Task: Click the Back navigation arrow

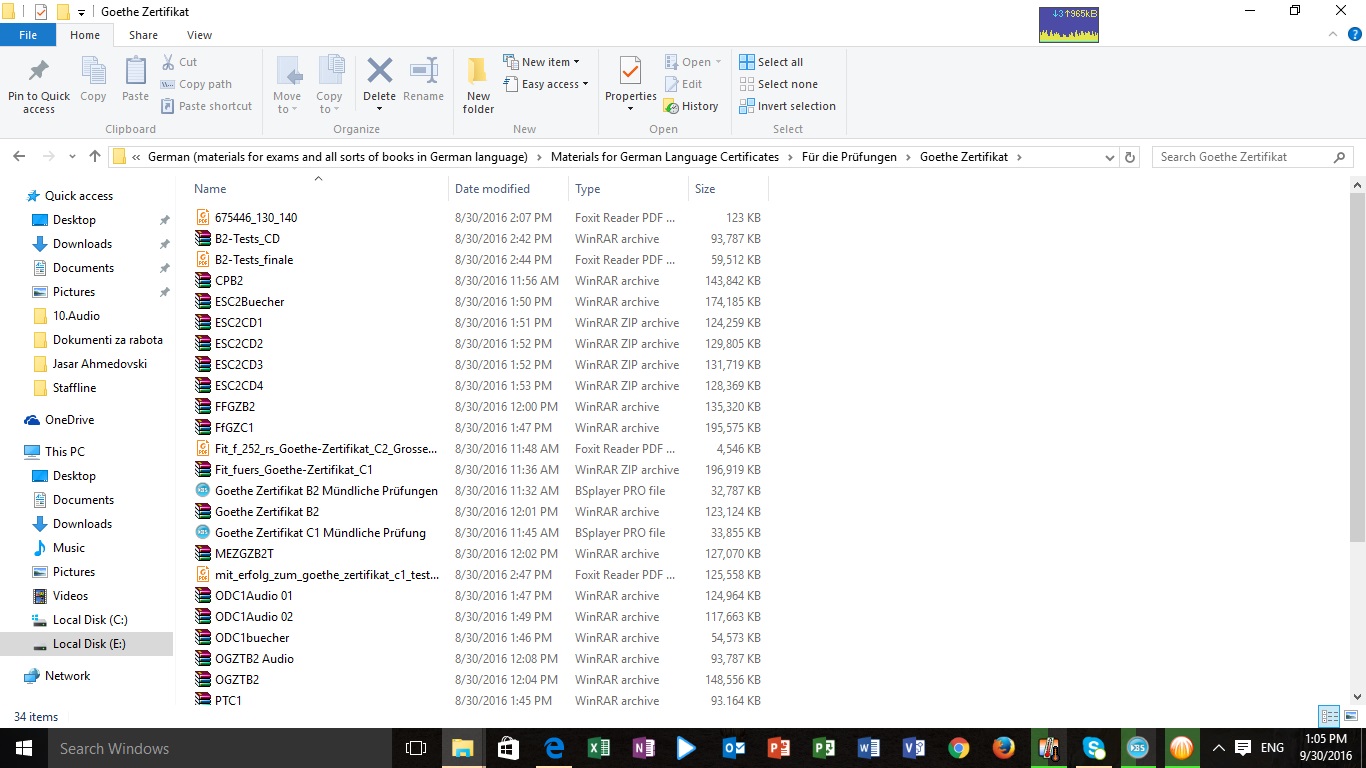Action: [x=18, y=157]
